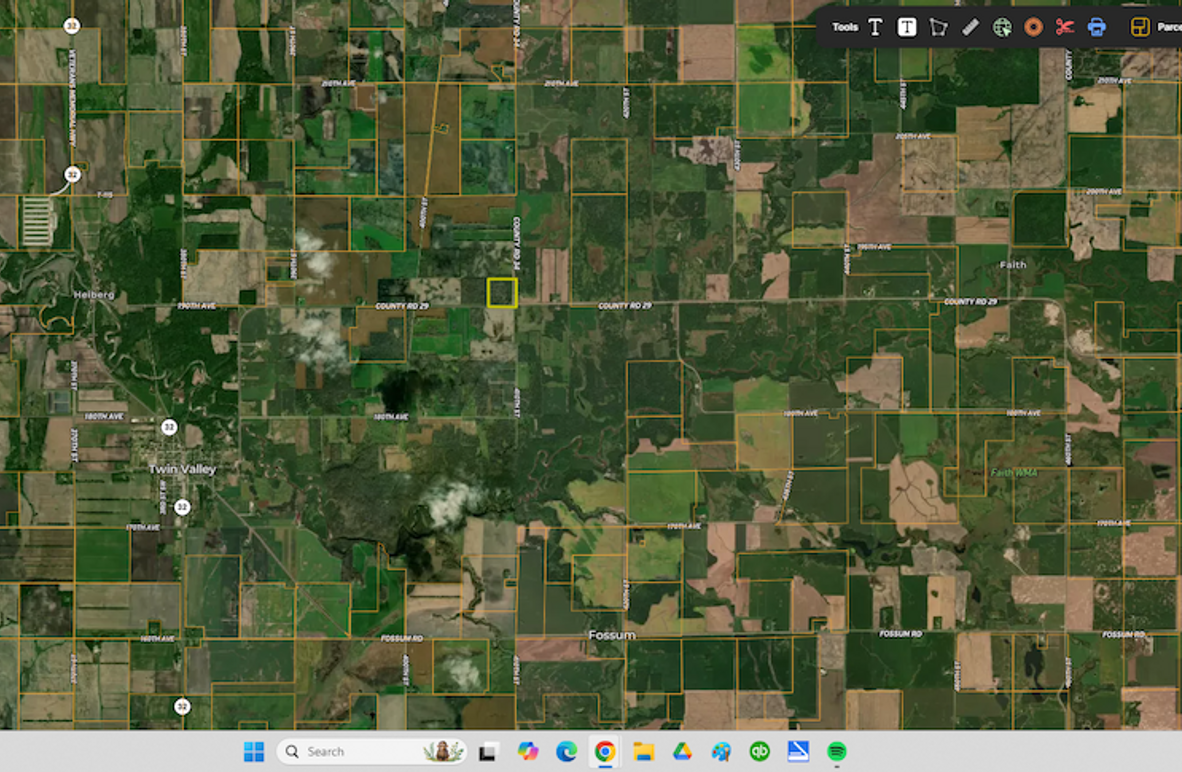Open Spotify from the taskbar
The image size is (1182, 772).
pos(837,751)
